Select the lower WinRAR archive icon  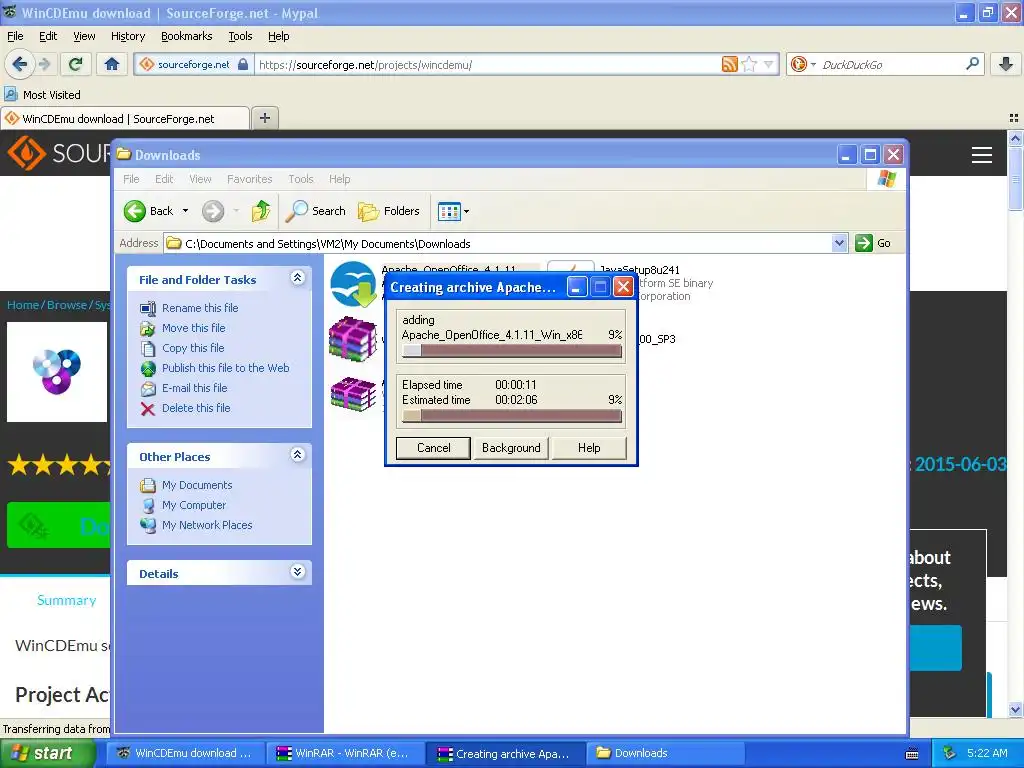pos(353,394)
